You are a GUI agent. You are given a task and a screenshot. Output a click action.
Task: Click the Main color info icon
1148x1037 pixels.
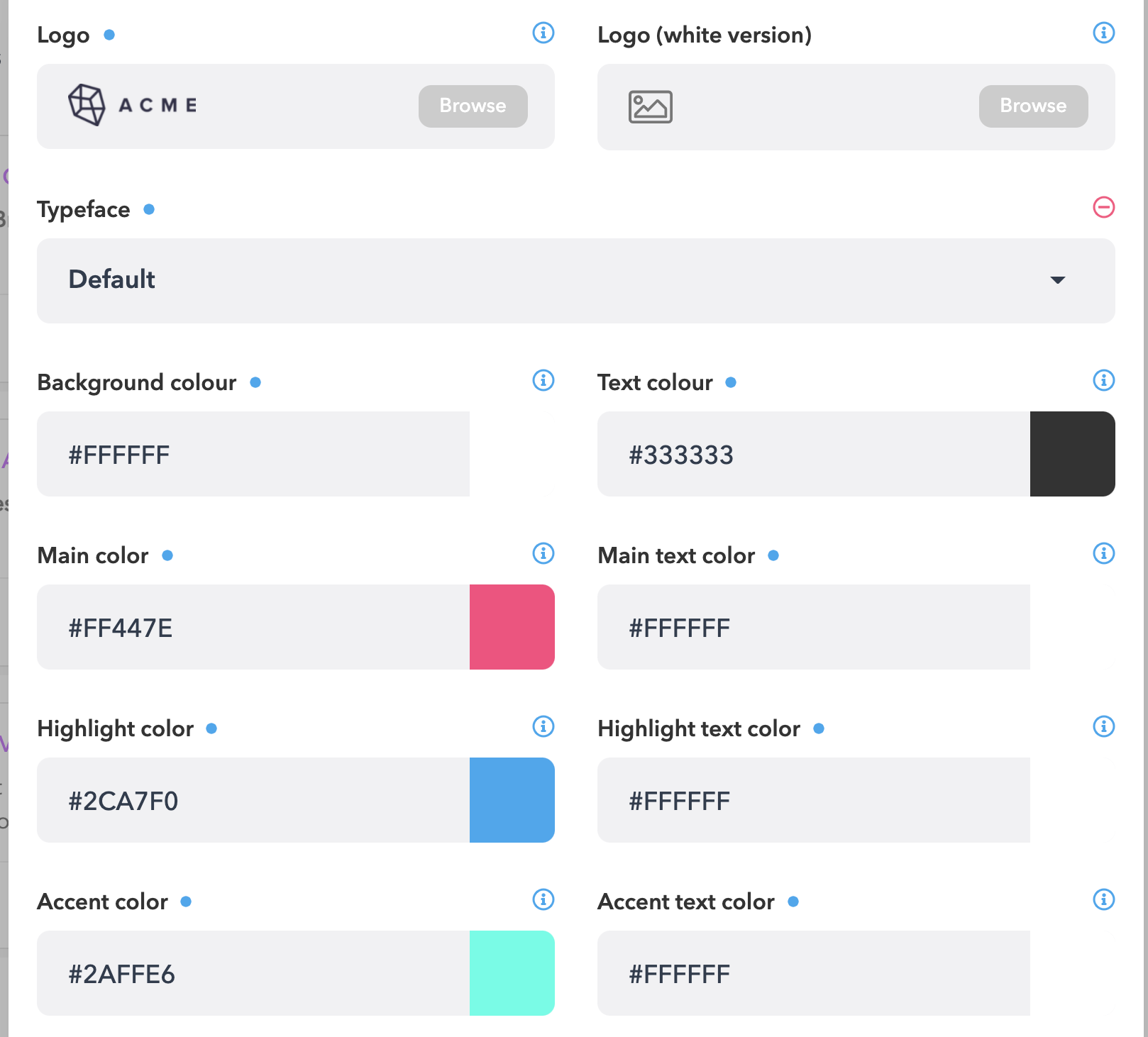tap(543, 553)
